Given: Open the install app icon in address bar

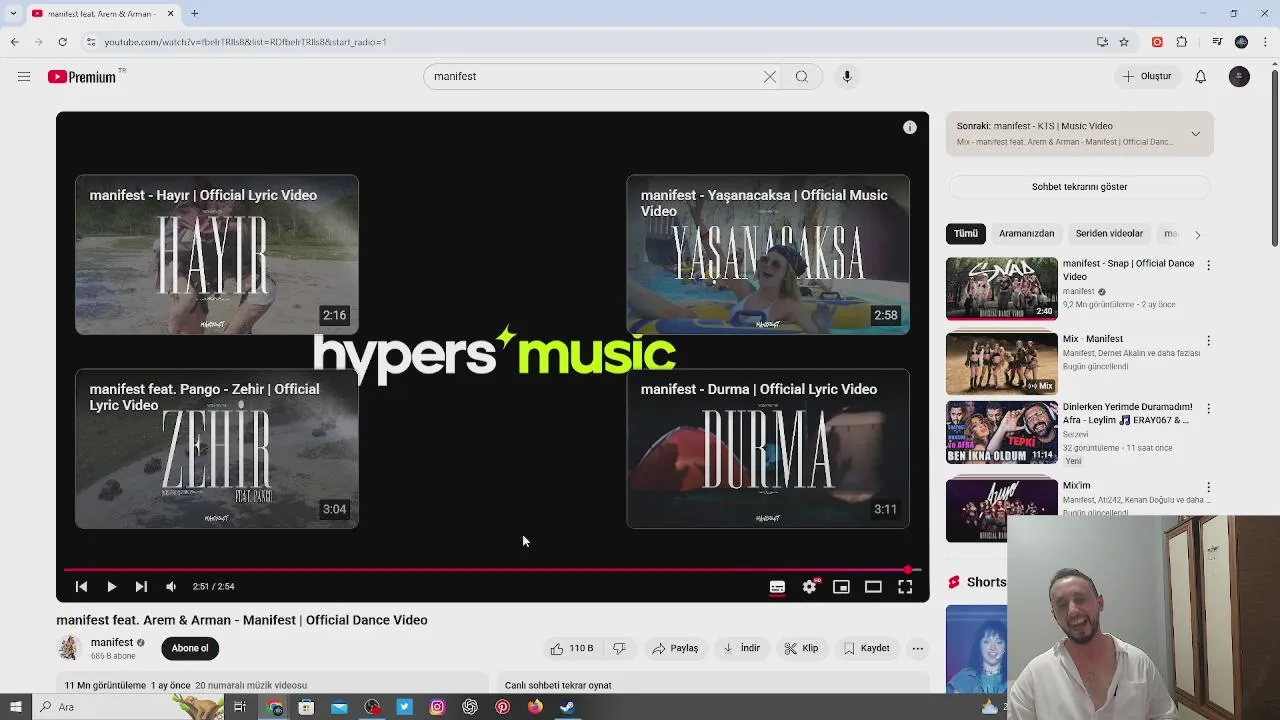Looking at the screenshot, I should click(x=1102, y=42).
